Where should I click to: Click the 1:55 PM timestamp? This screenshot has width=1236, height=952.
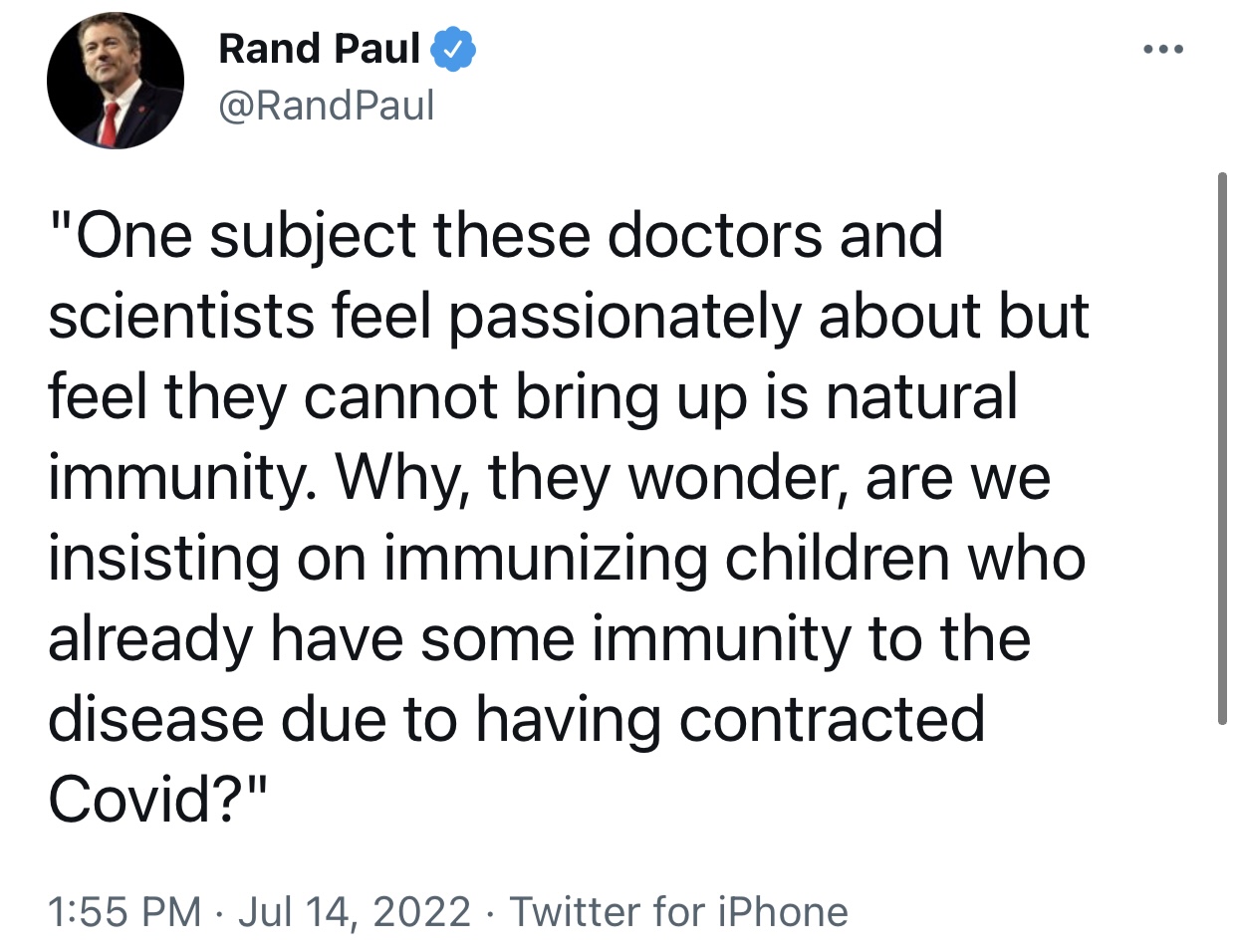pyautogui.click(x=124, y=911)
